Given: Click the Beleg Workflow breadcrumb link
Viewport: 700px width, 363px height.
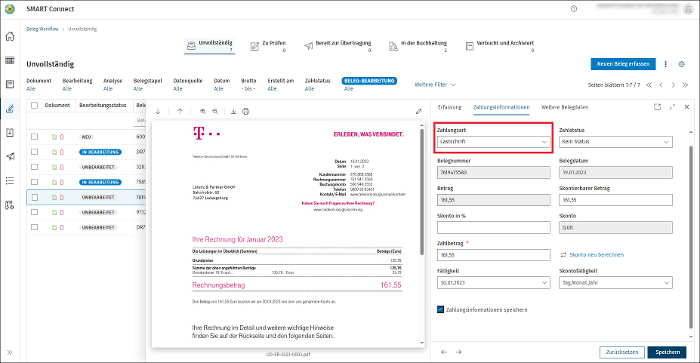Looking at the screenshot, I should [x=42, y=29].
